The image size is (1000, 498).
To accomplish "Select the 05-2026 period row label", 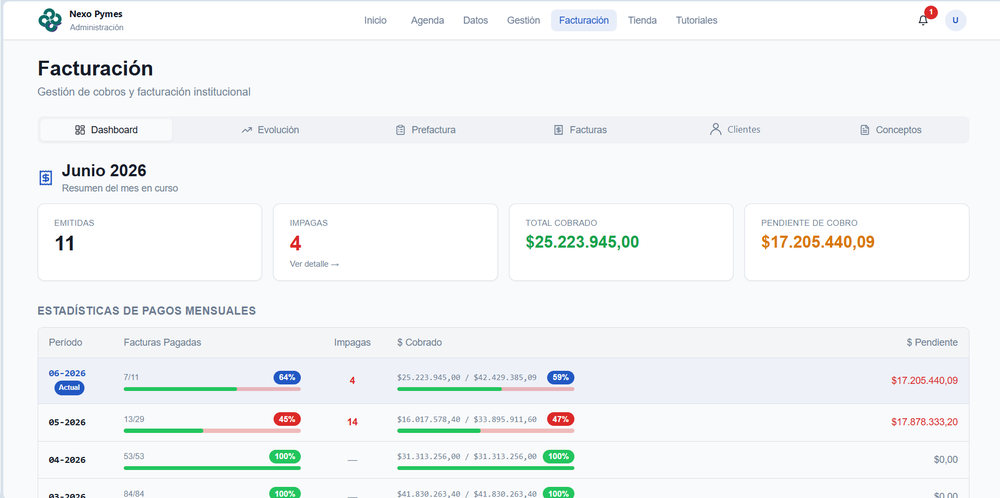I will pyautogui.click(x=67, y=422).
